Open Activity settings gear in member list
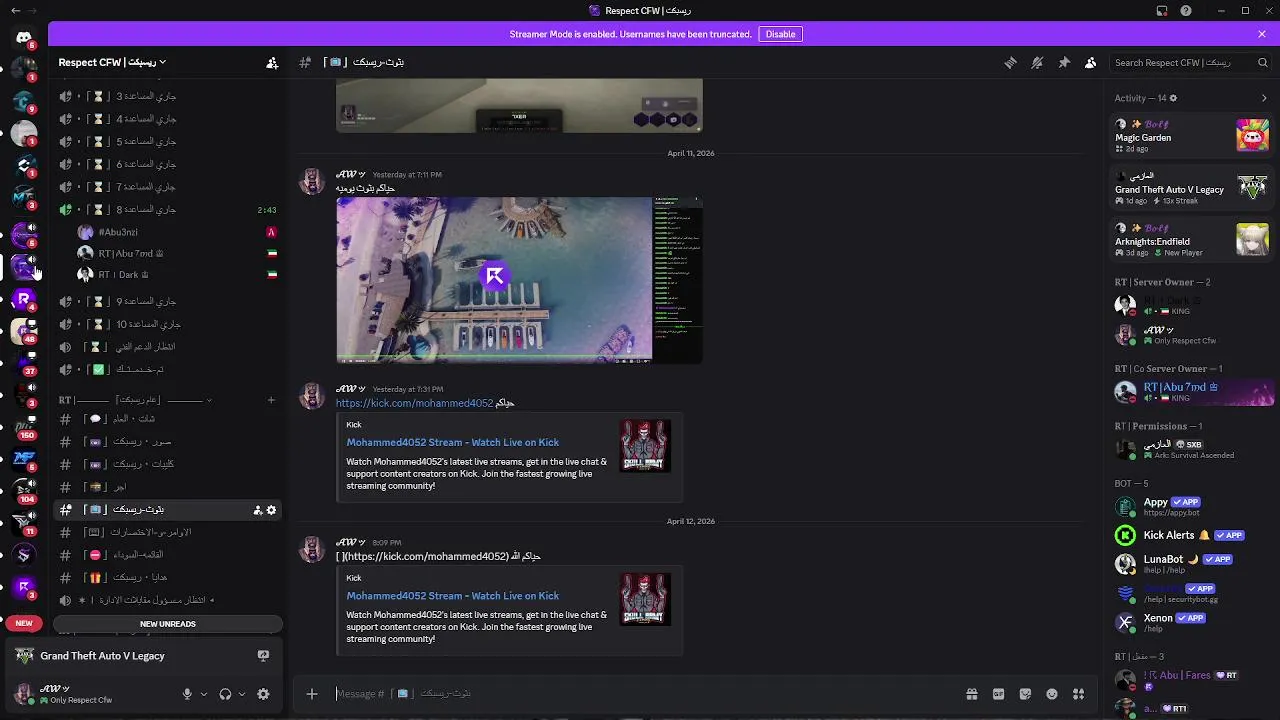Image resolution: width=1280 pixels, height=720 pixels. tap(1173, 98)
